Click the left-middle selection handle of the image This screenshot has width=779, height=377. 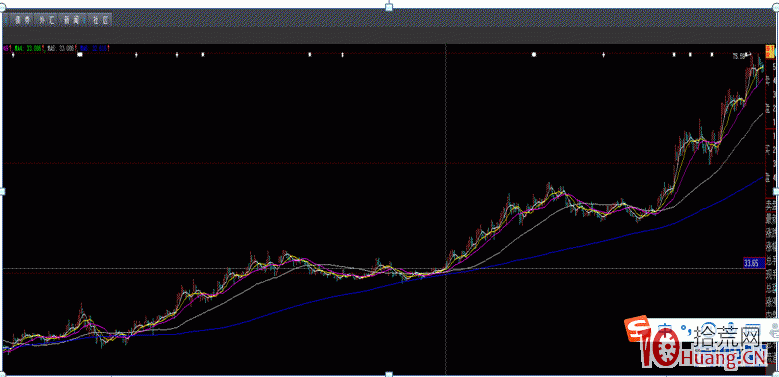[1, 191]
